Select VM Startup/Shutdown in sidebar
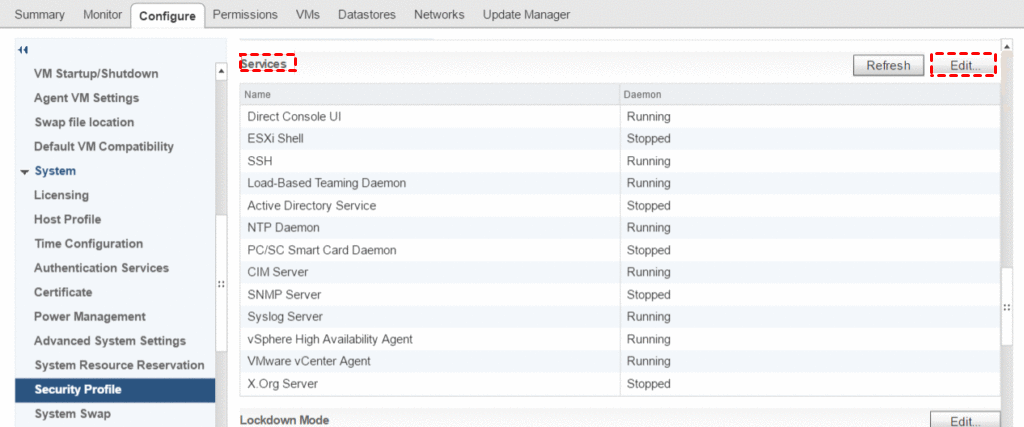Image resolution: width=1024 pixels, height=427 pixels. pyautogui.click(x=96, y=74)
